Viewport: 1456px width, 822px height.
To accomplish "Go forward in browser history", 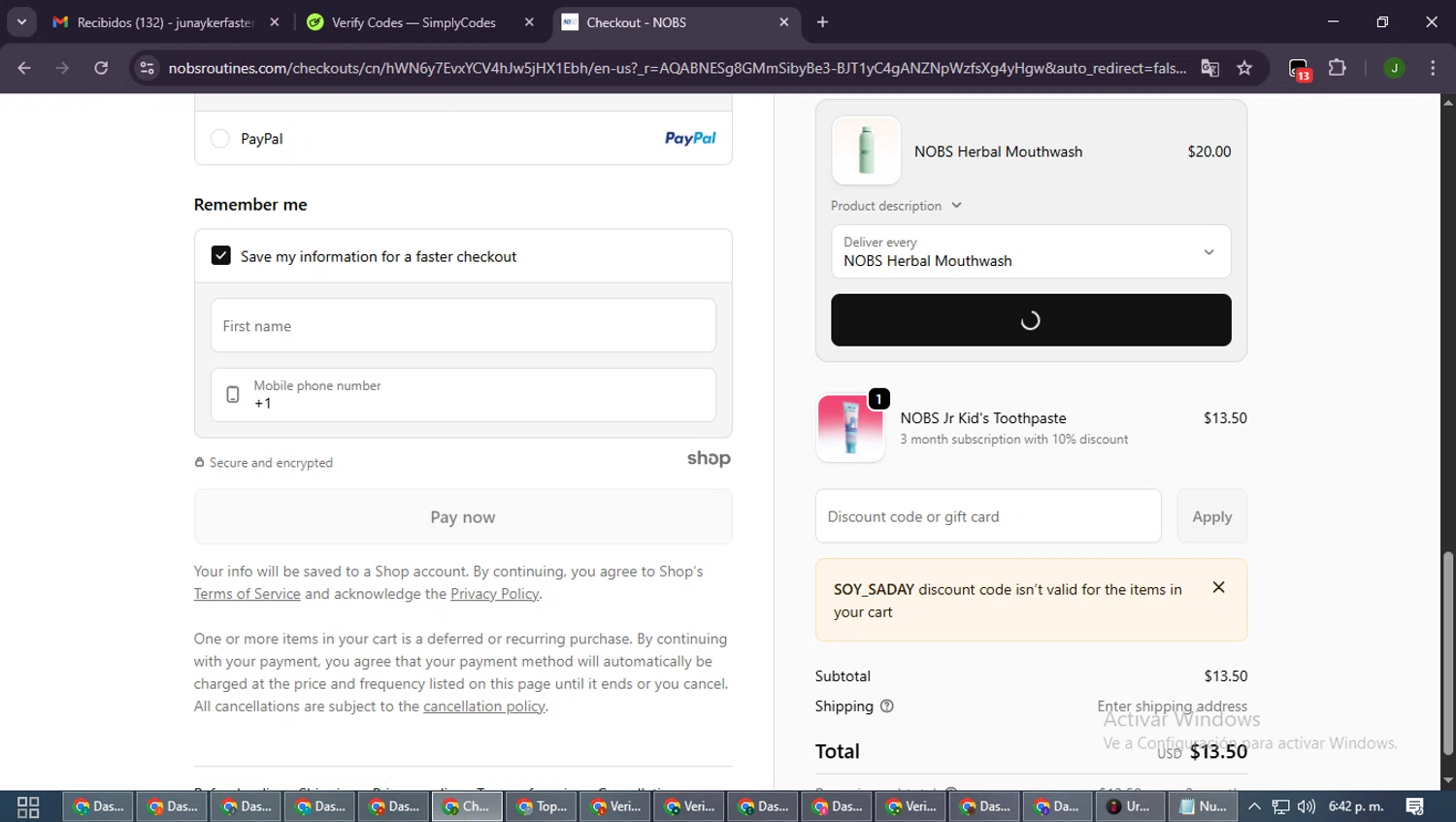I will (x=62, y=68).
